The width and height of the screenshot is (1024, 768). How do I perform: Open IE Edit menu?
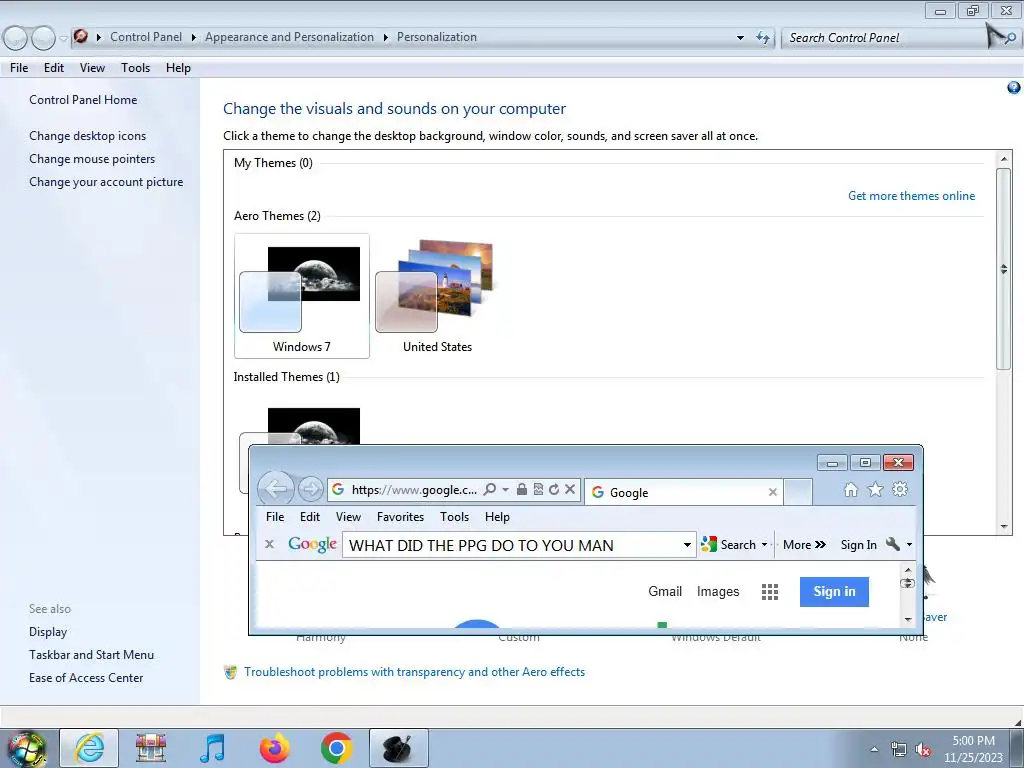coord(310,517)
